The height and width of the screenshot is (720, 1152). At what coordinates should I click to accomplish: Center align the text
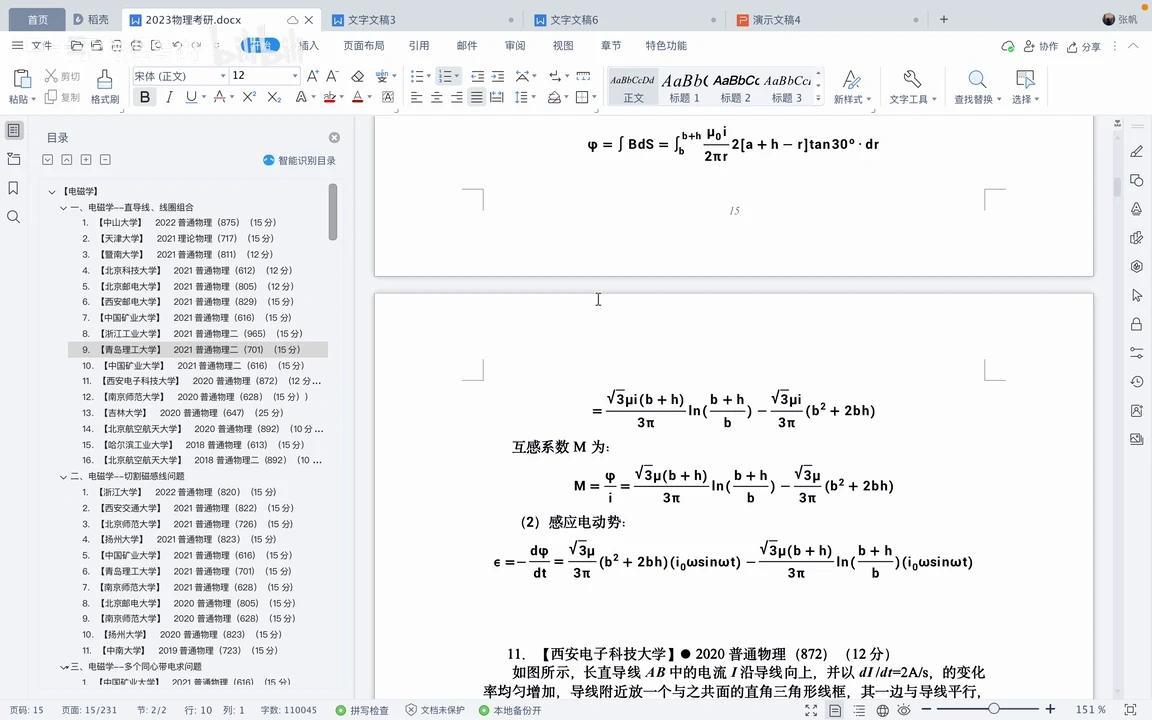436,97
